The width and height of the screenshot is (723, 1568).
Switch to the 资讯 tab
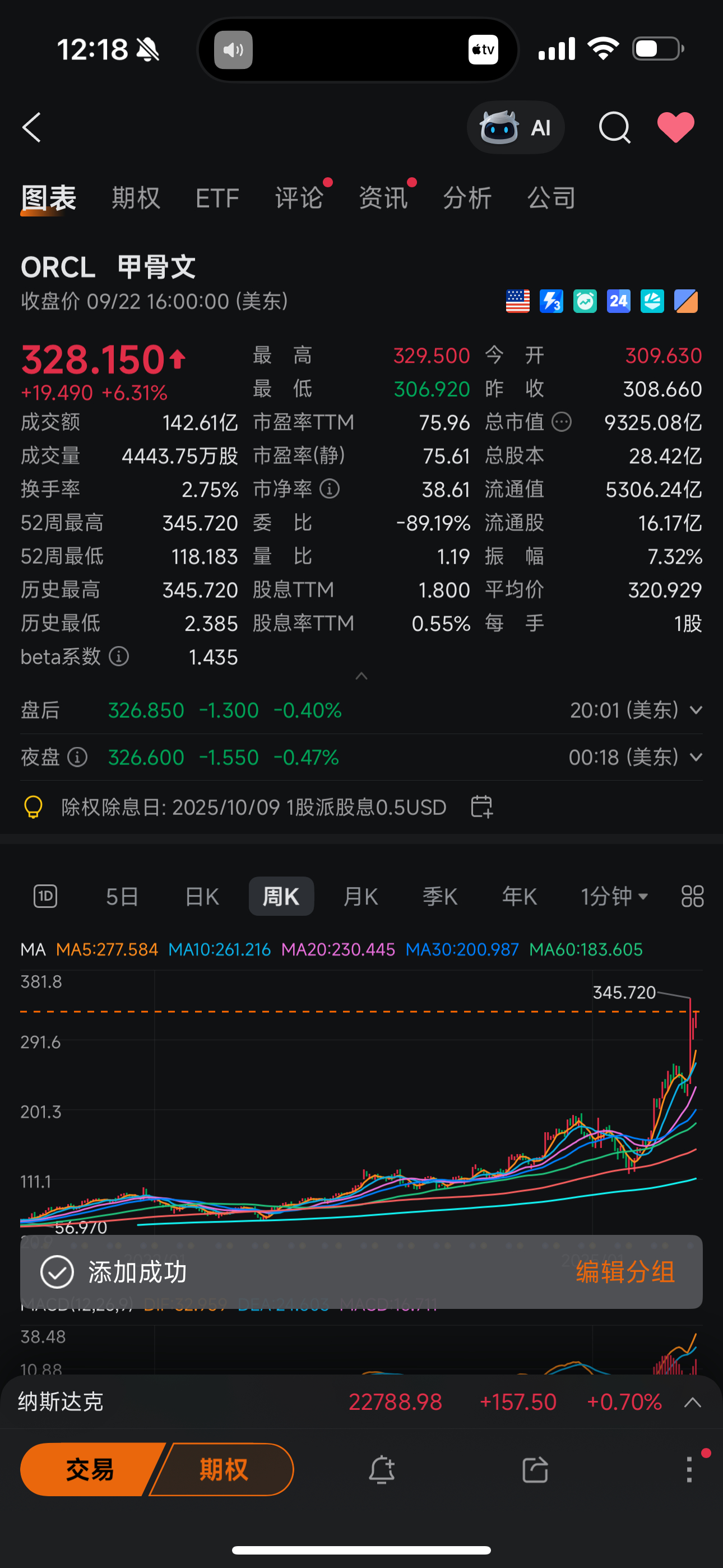pyautogui.click(x=383, y=199)
